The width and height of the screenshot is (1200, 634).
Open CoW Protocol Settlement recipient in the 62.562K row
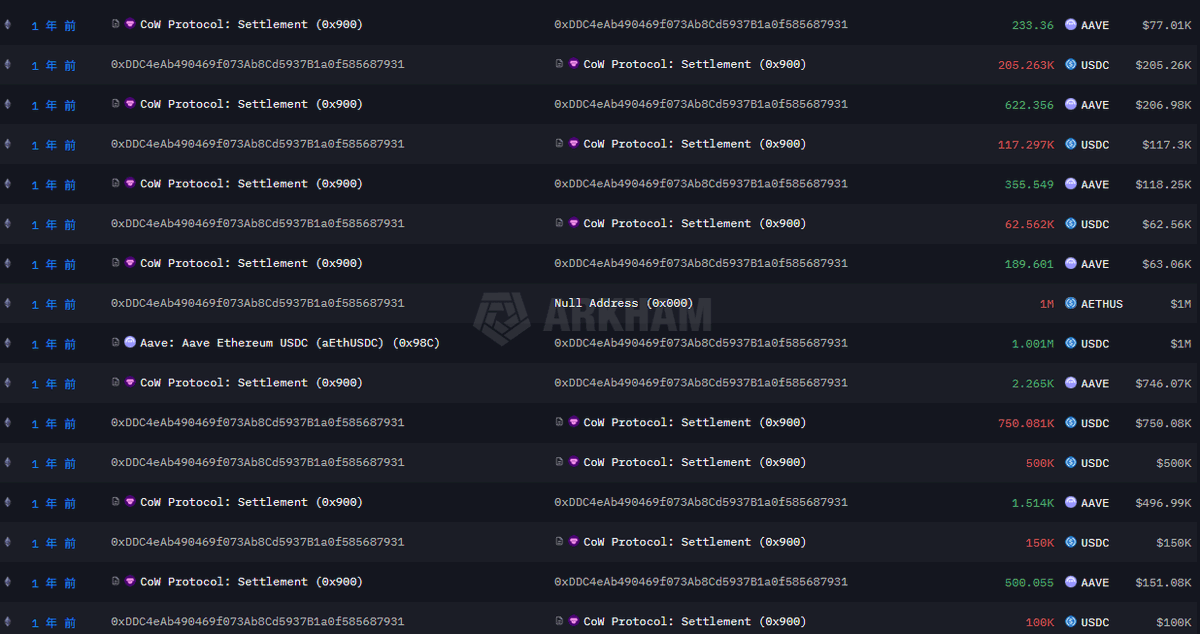tap(695, 224)
